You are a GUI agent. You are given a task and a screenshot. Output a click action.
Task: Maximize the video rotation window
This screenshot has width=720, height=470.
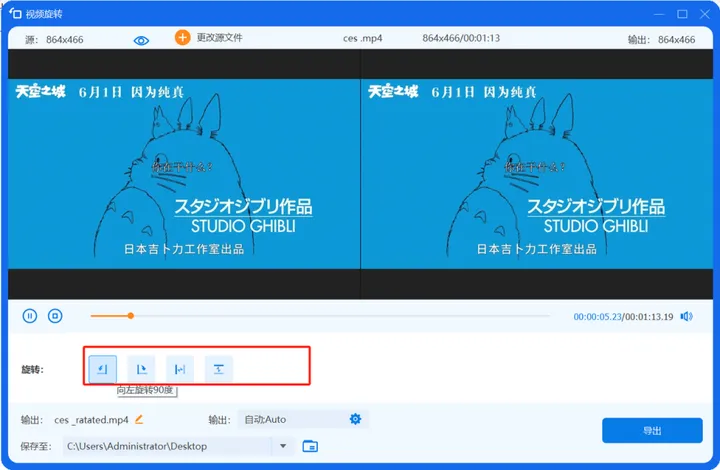click(682, 14)
